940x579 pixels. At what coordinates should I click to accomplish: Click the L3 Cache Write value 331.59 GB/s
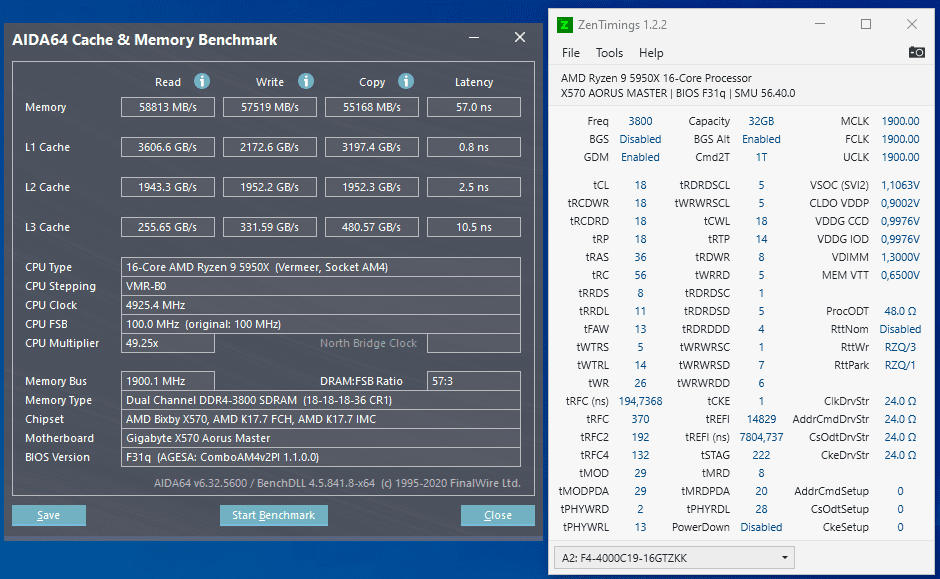pos(270,227)
